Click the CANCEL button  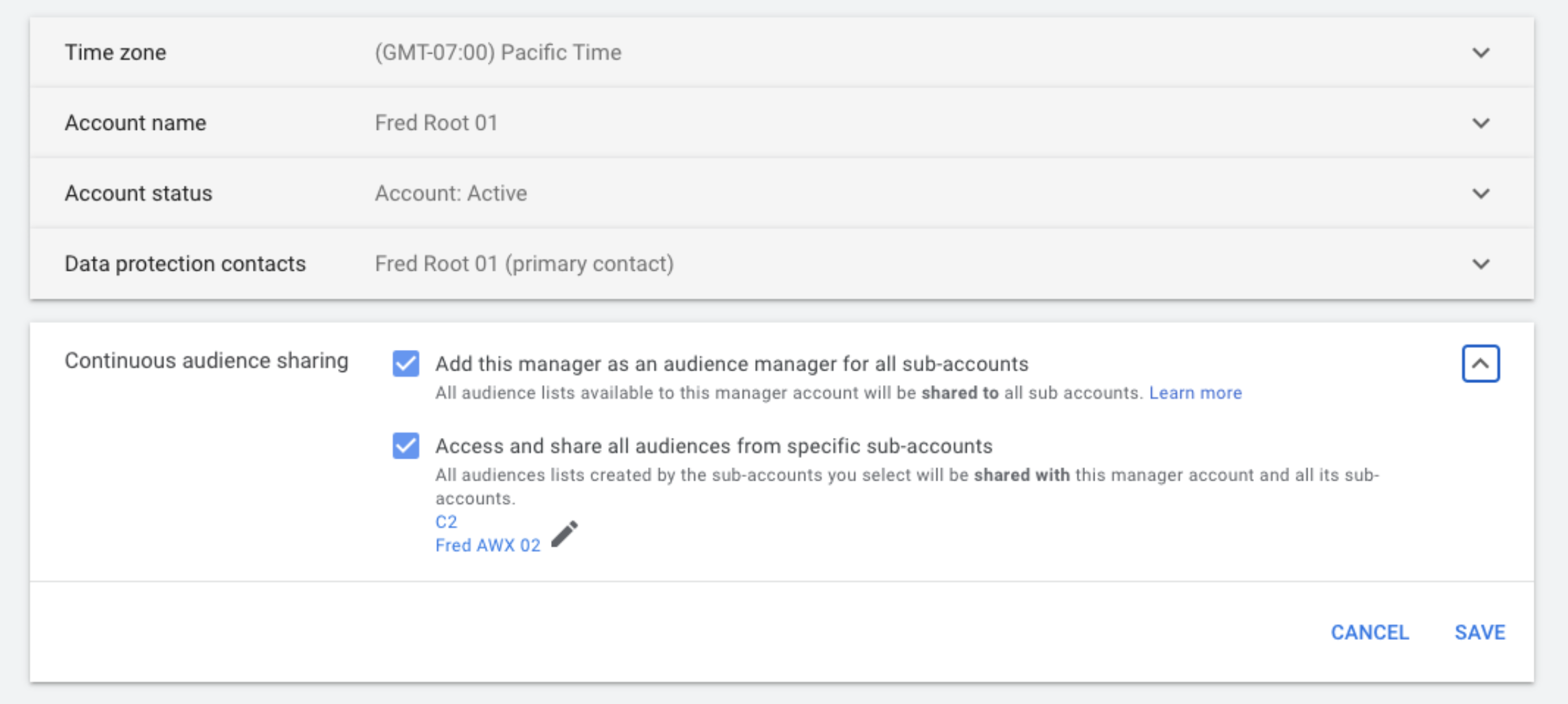point(1369,632)
